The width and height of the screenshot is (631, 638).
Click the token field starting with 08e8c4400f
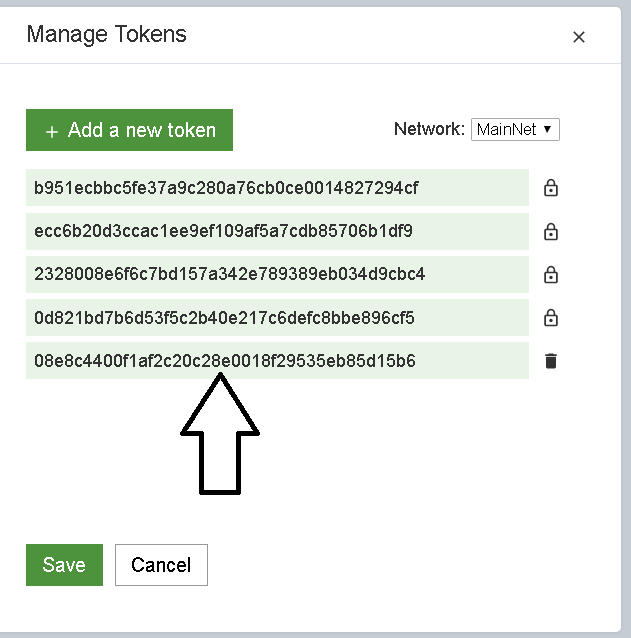(x=277, y=361)
